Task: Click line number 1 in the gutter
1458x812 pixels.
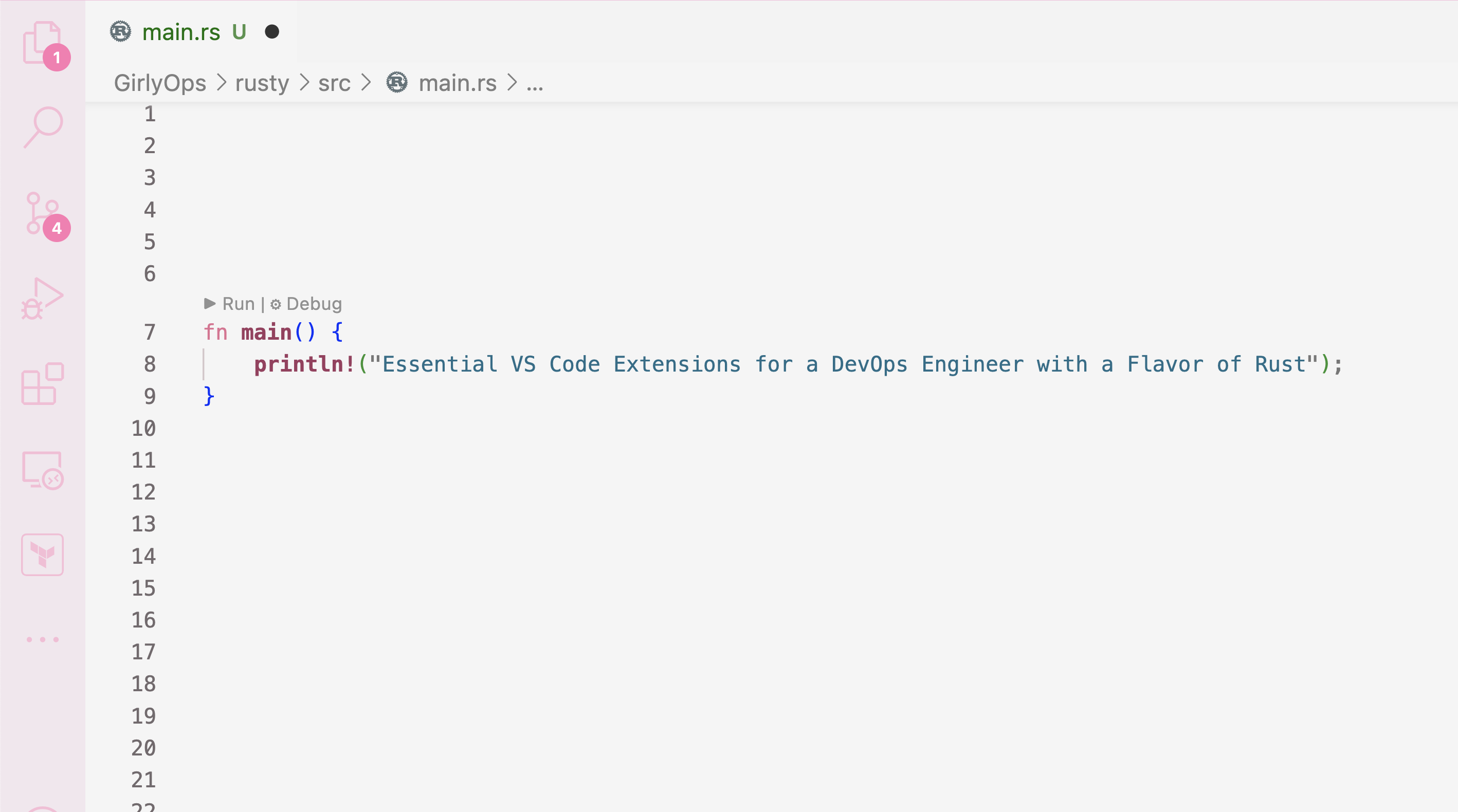Action: [150, 114]
